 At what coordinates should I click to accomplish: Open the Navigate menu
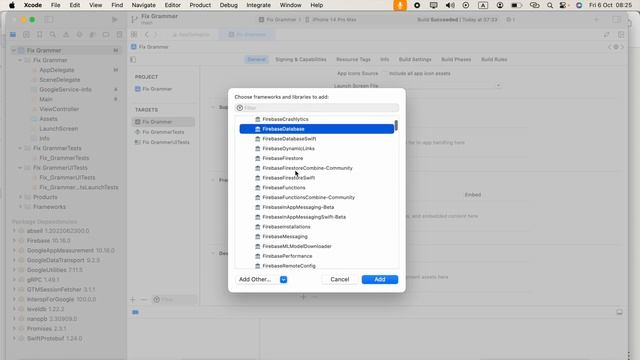(144, 5)
